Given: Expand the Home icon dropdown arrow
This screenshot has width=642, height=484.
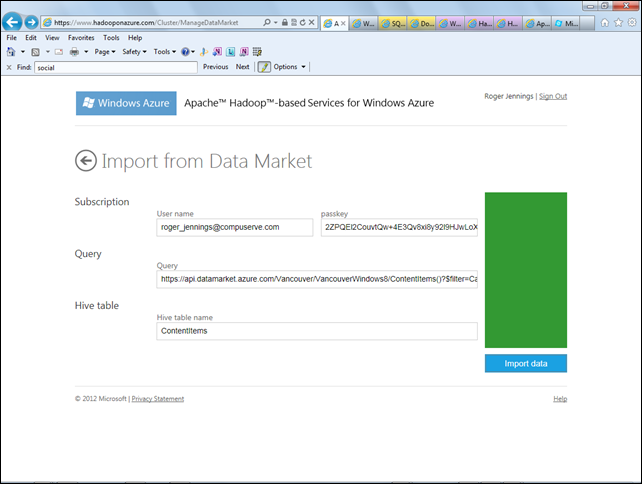Looking at the screenshot, I should 23,52.
